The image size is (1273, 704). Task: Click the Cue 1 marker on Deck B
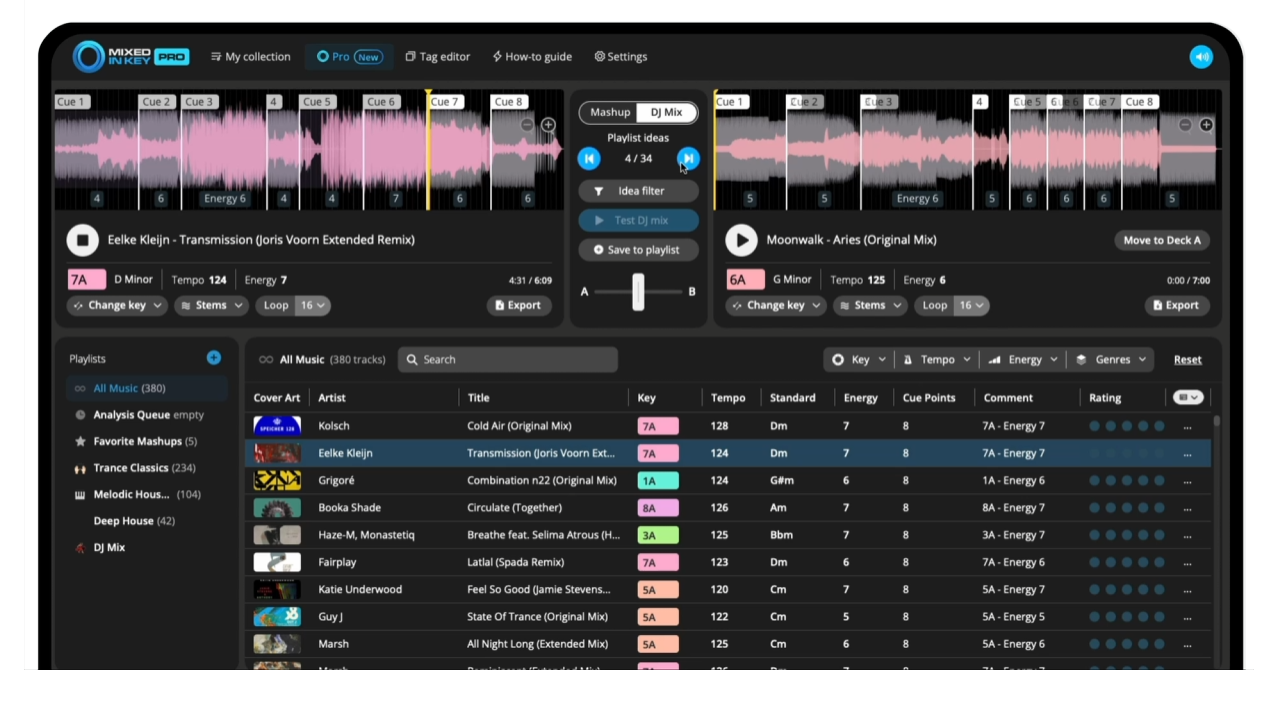click(730, 102)
